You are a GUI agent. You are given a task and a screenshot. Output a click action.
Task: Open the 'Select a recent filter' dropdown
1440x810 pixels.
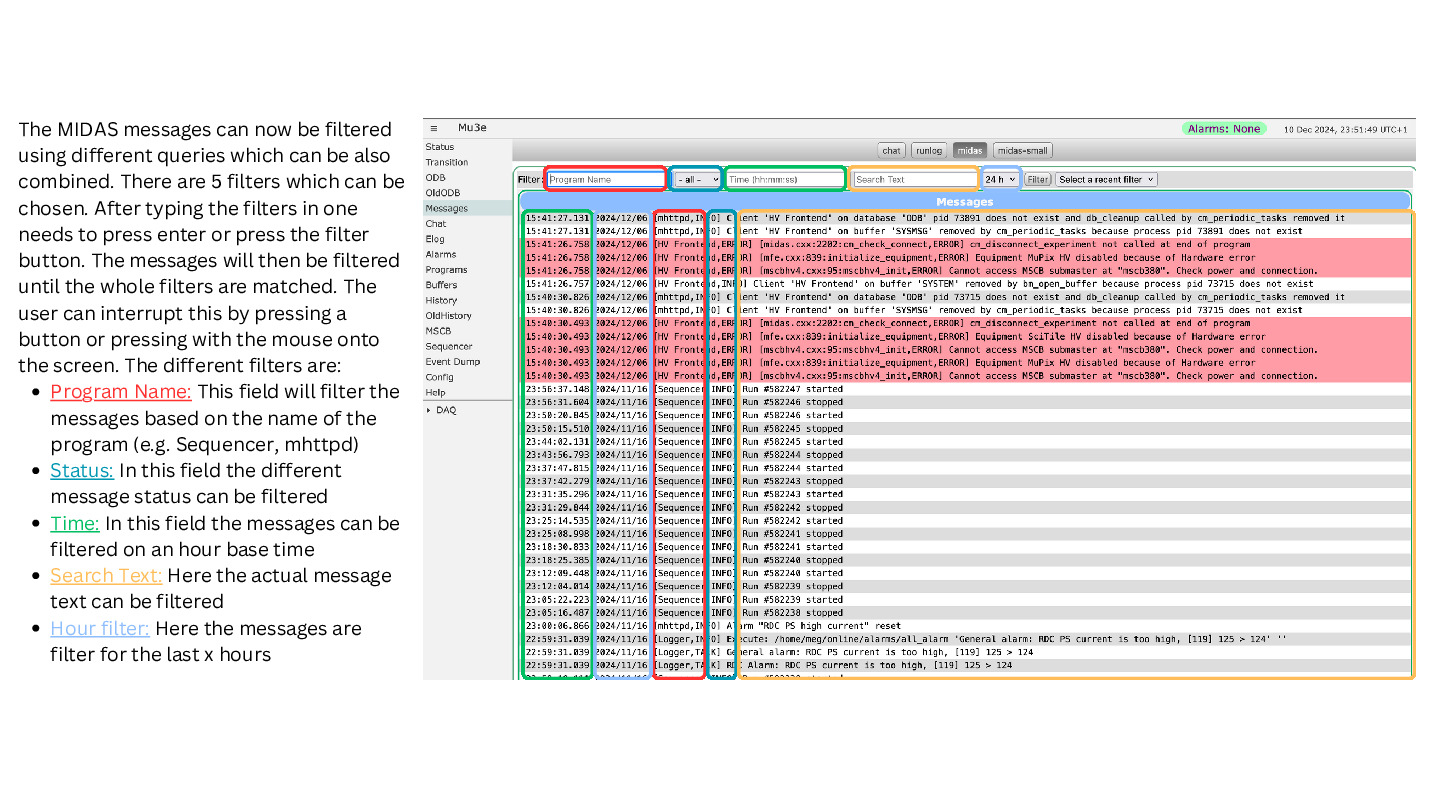[x=1106, y=179]
